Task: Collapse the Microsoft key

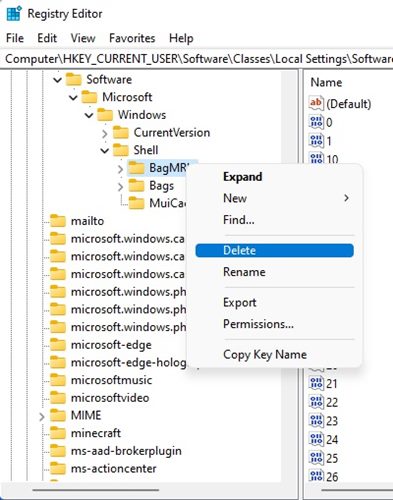Action: click(73, 98)
